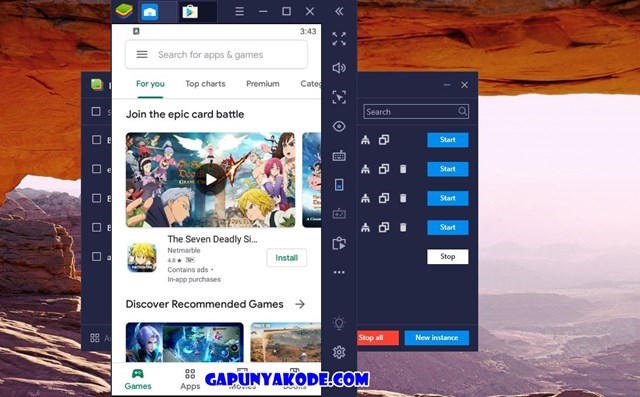The height and width of the screenshot is (397, 640).
Task: Open The Seven Deadly Sins app icon
Action: [x=142, y=258]
